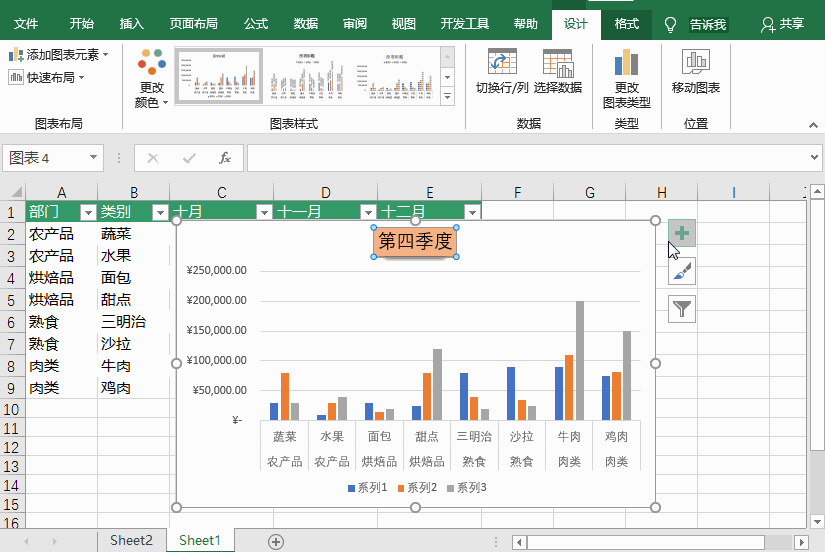Screen dimensions: 825x552
Task: Switch to the 格式 tab
Action: [627, 24]
